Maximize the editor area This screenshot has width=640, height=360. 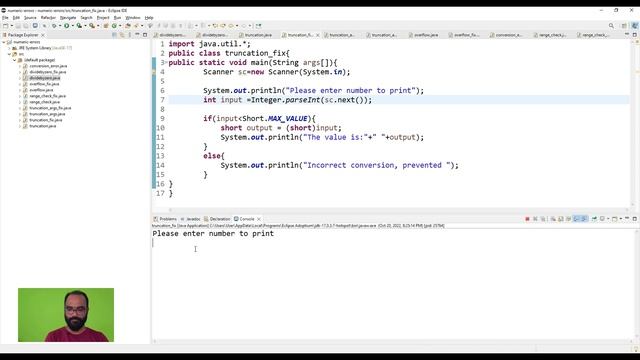pos(635,35)
